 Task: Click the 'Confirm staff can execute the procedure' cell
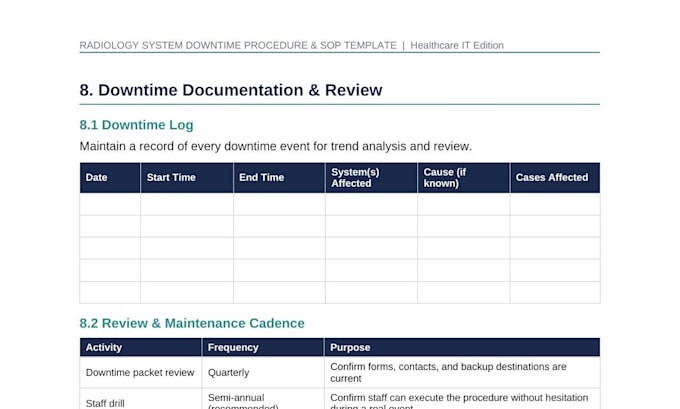462,399
